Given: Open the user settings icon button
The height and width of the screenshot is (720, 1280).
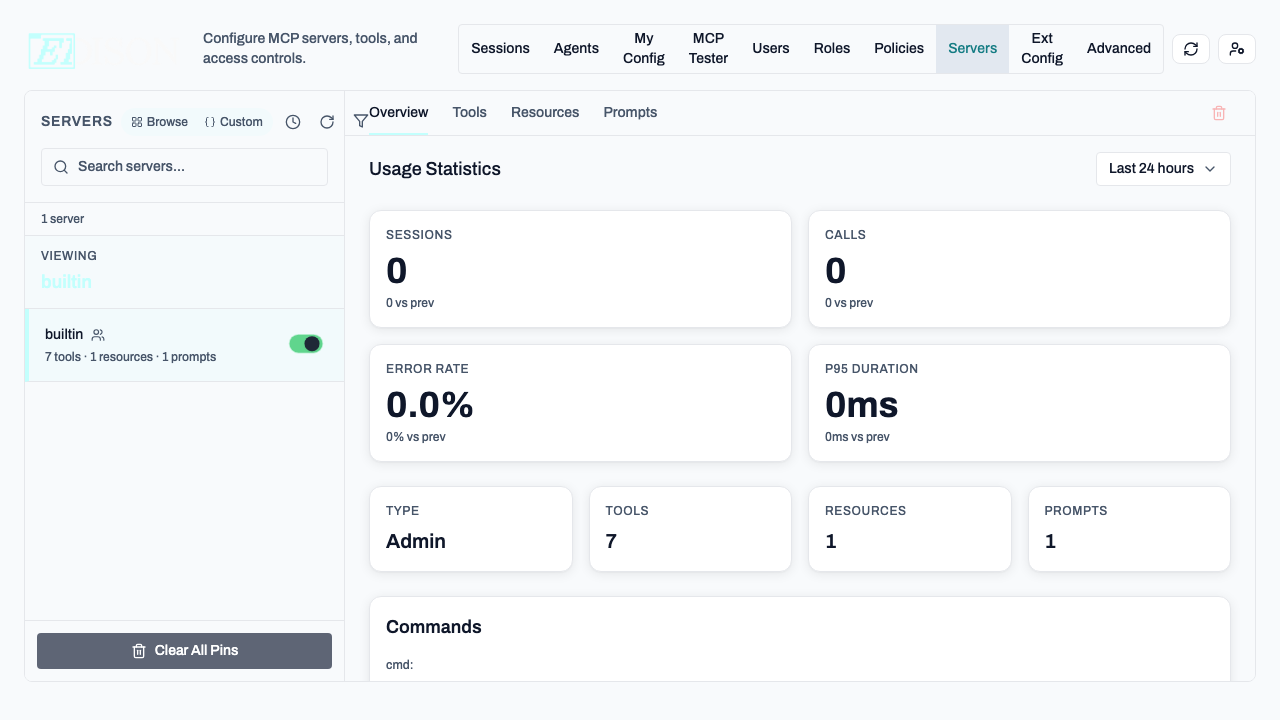Looking at the screenshot, I should (x=1236, y=49).
